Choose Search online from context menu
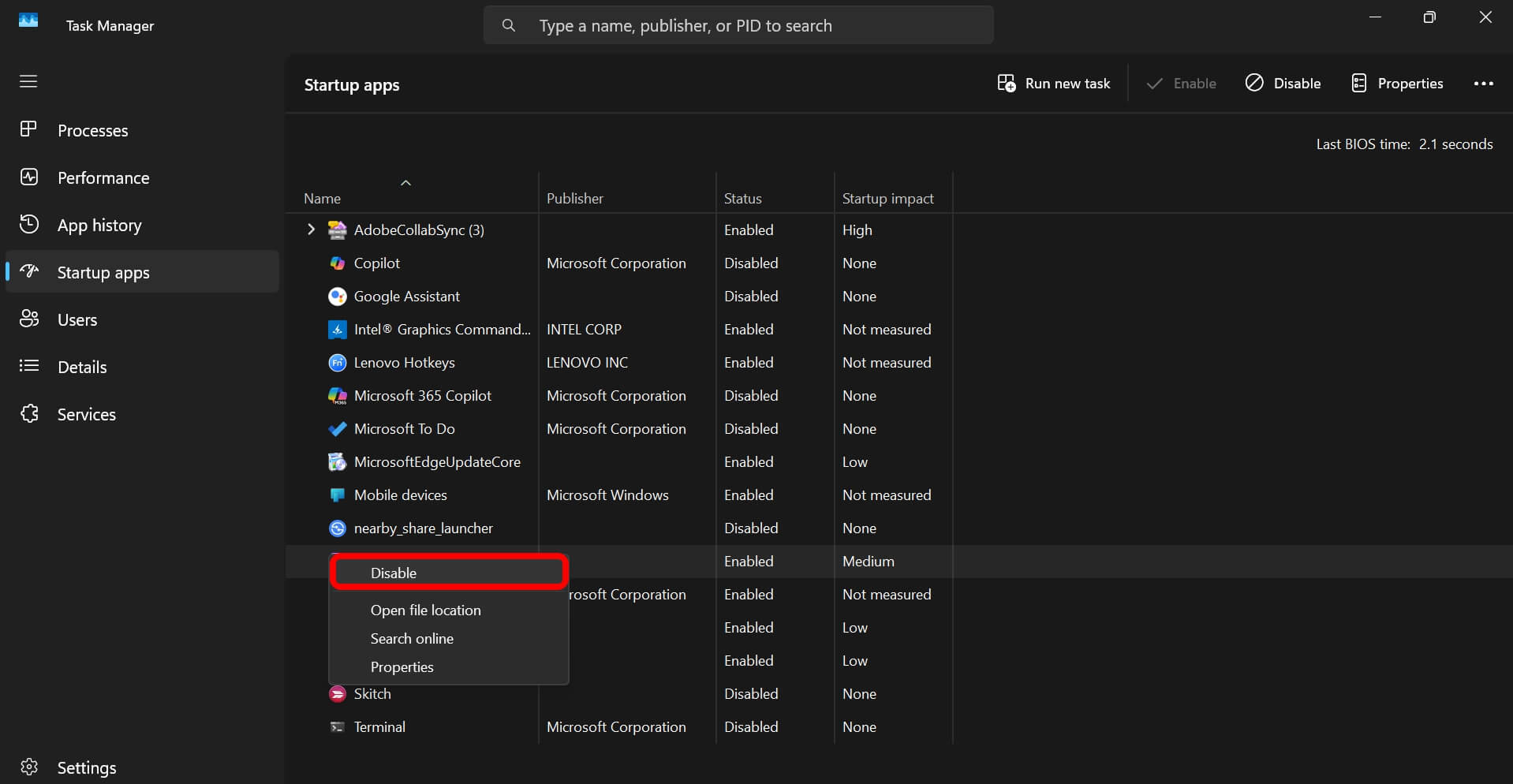Image resolution: width=1513 pixels, height=784 pixels. click(412, 638)
